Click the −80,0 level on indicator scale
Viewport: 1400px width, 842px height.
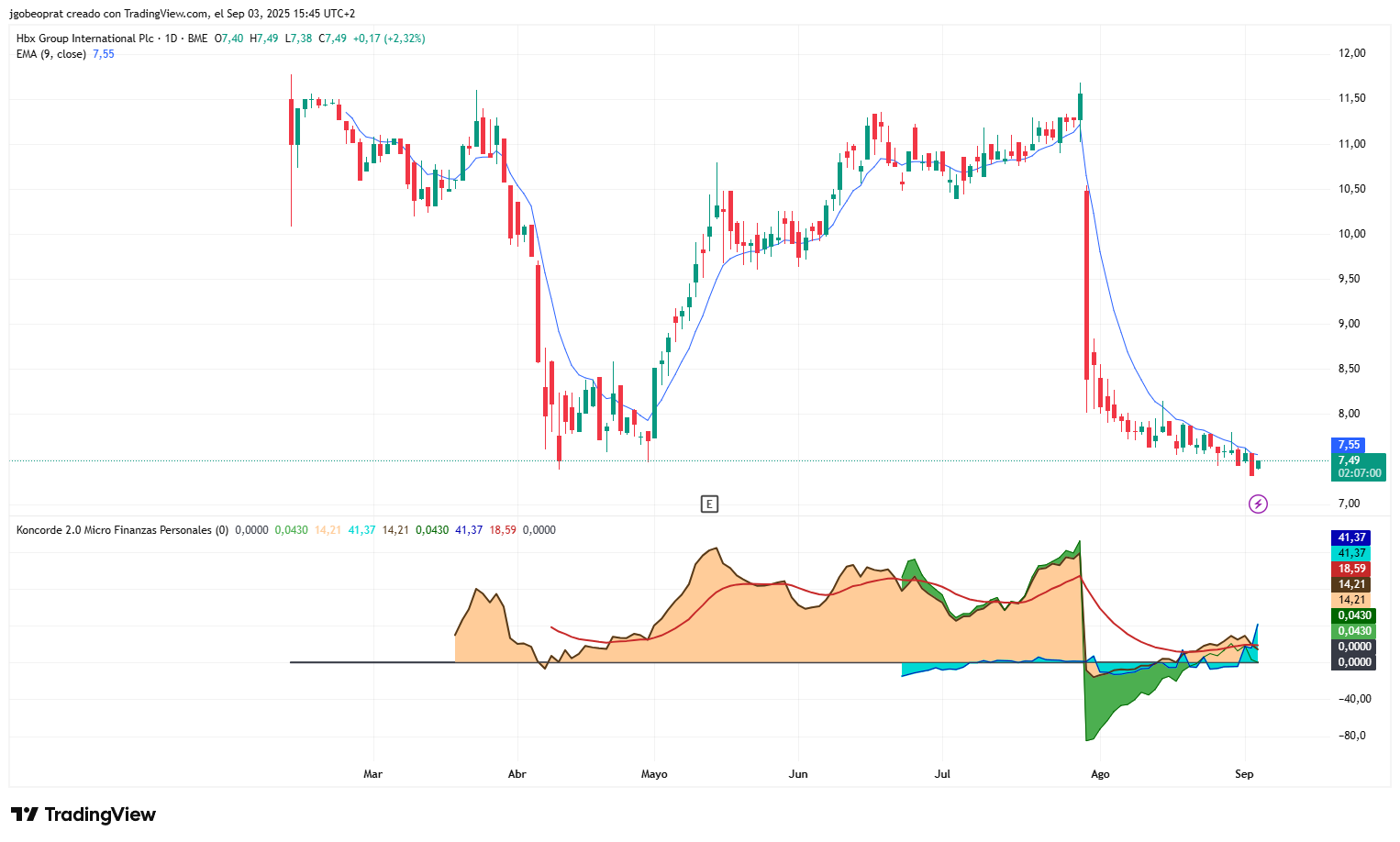1354,736
